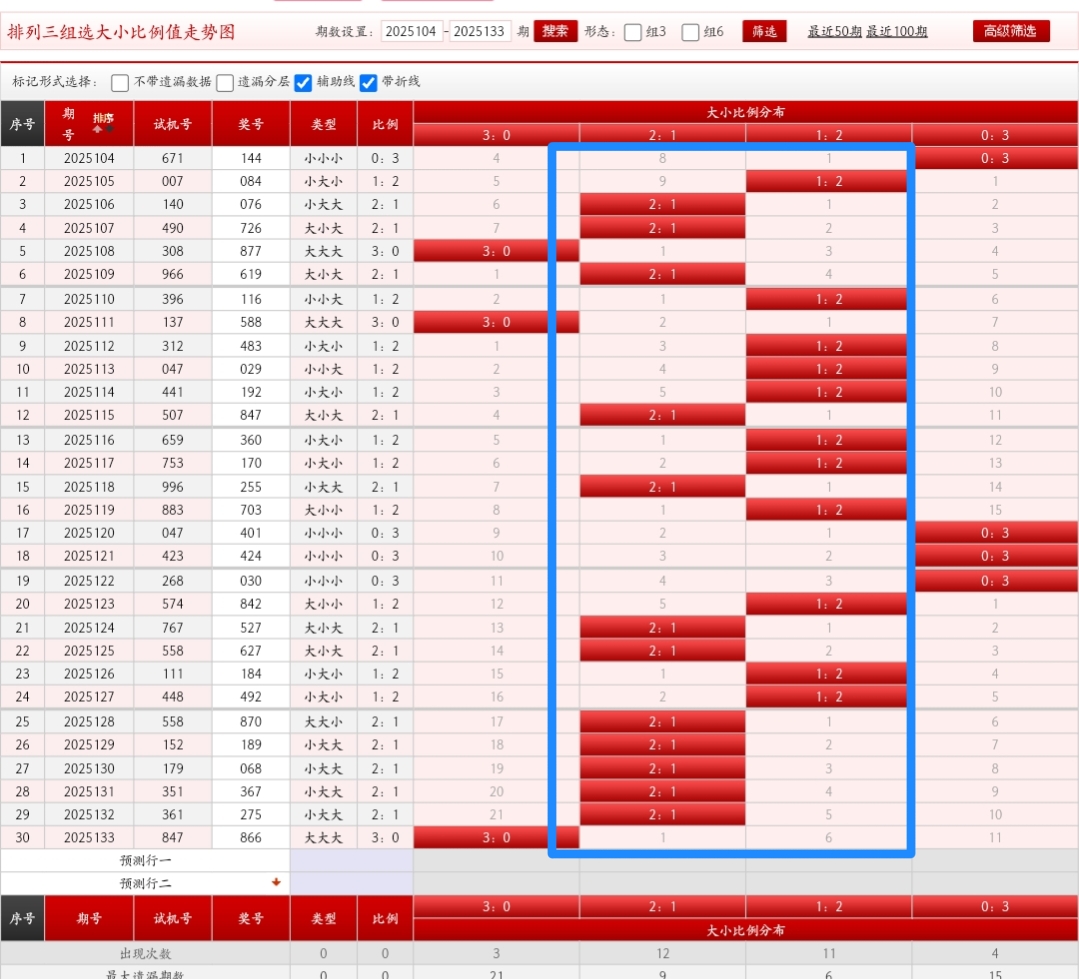This screenshot has height=979, width=1079.
Task: Open the 最近100期 link
Action: coord(896,32)
